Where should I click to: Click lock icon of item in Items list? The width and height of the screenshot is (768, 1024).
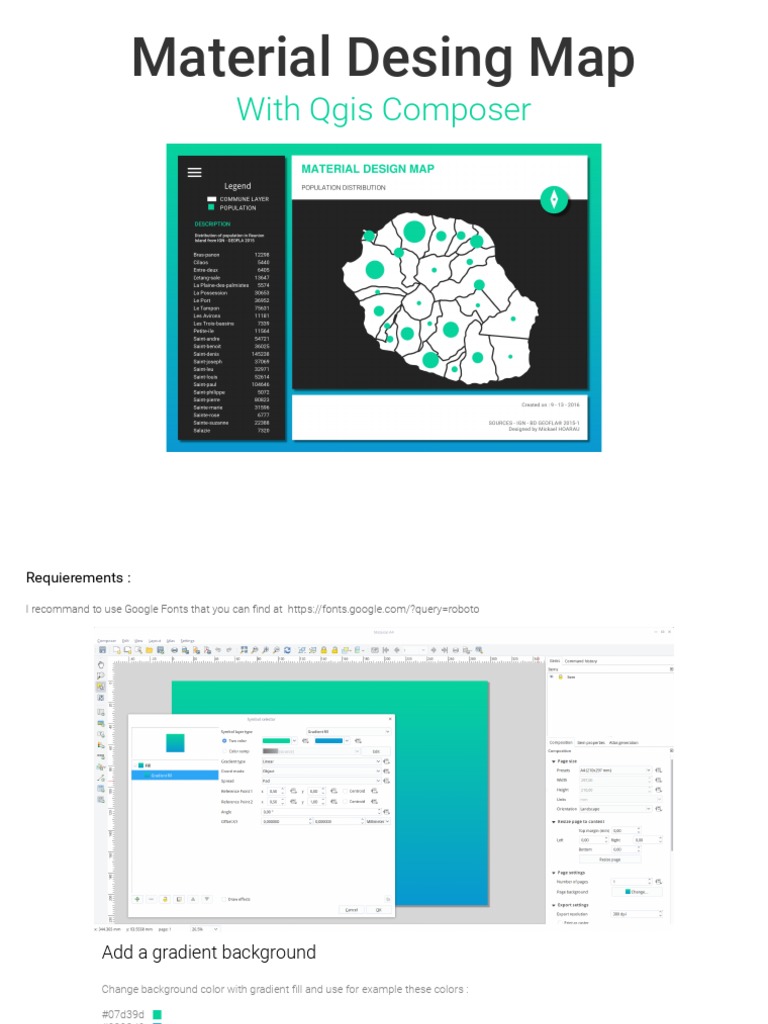pyautogui.click(x=560, y=677)
